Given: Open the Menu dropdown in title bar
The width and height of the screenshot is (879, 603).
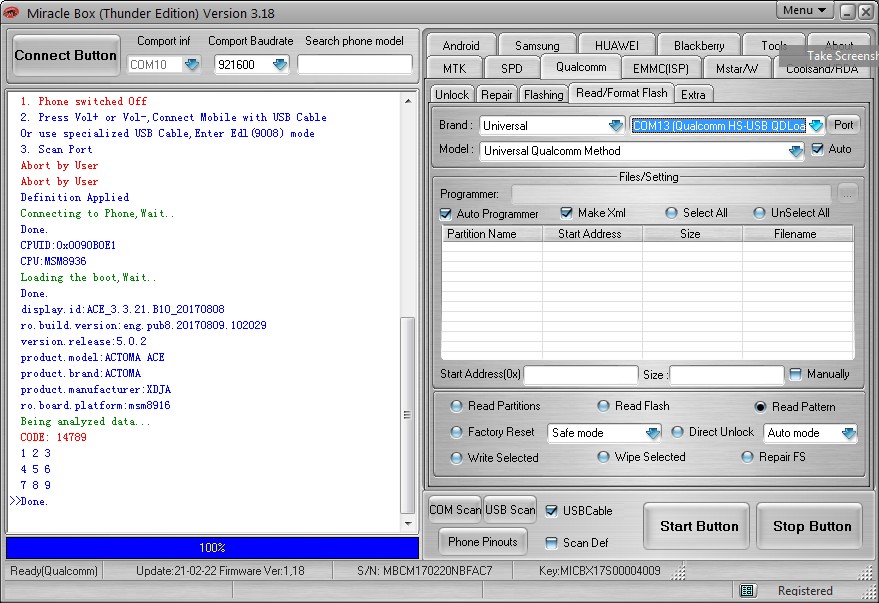Looking at the screenshot, I should point(804,10).
